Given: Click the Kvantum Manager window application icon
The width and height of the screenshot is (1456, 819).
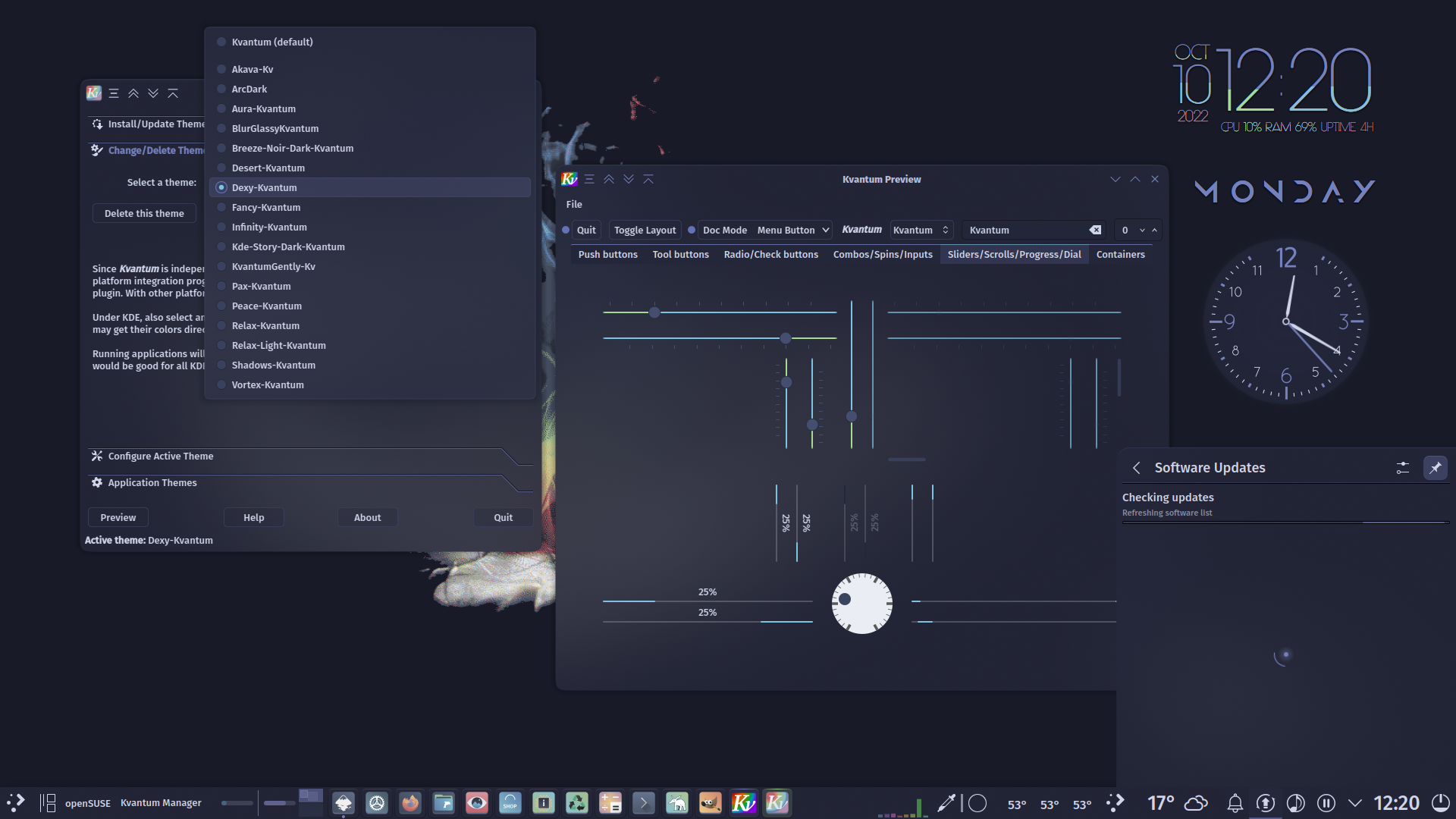Looking at the screenshot, I should tap(94, 93).
